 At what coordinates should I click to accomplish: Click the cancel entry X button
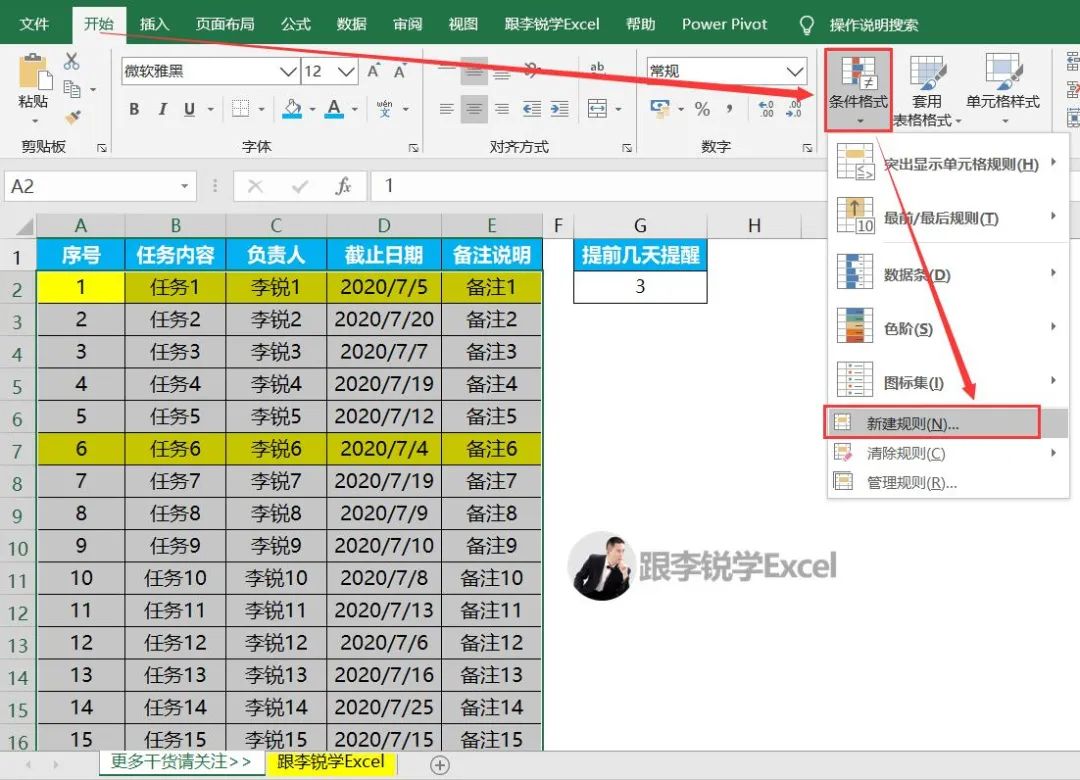point(256,186)
